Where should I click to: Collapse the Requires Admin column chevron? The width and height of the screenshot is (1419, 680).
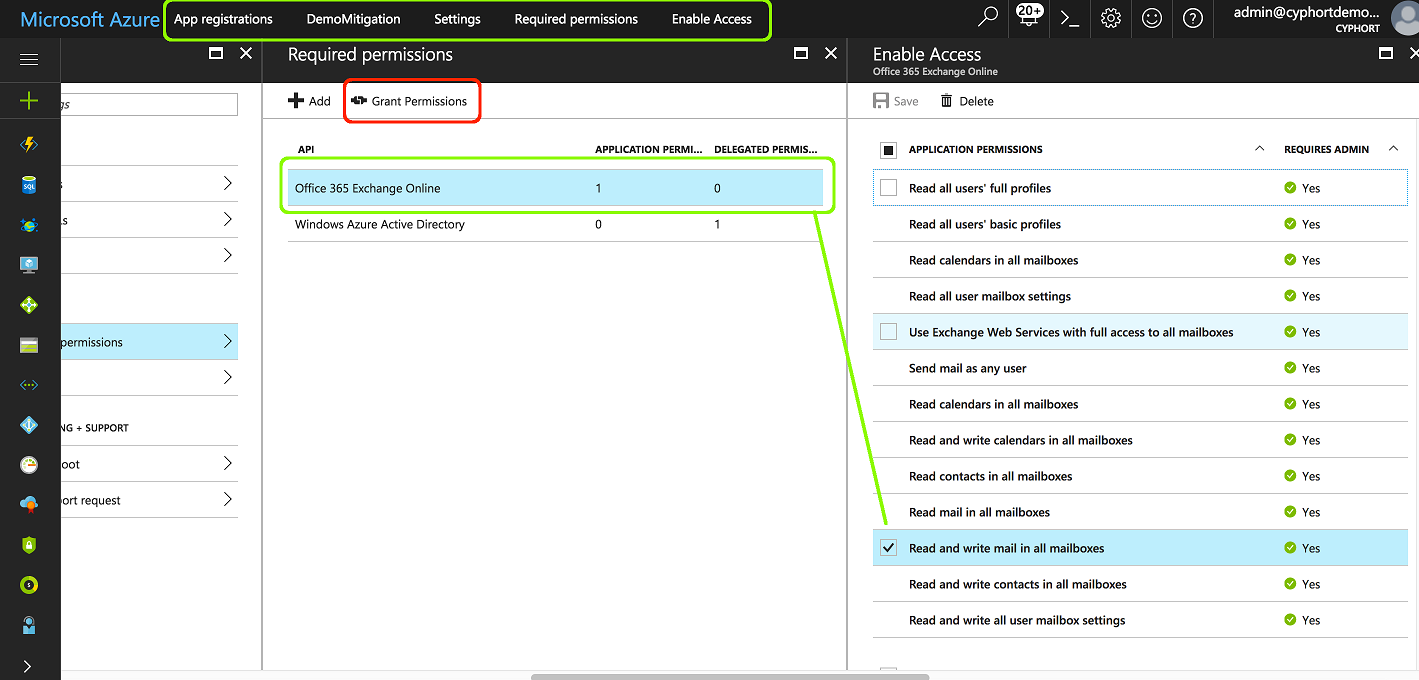[1393, 149]
